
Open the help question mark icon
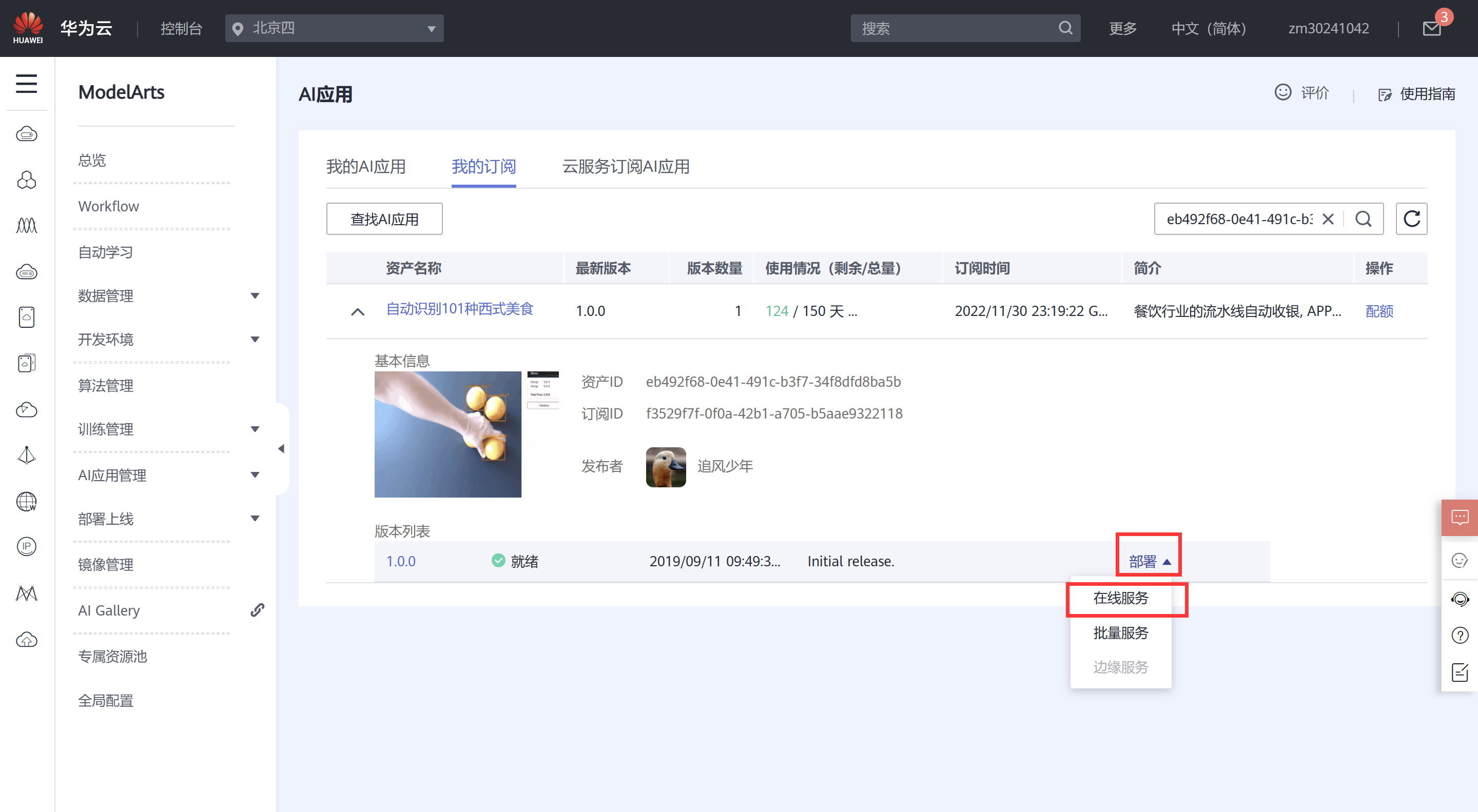[x=1460, y=635]
